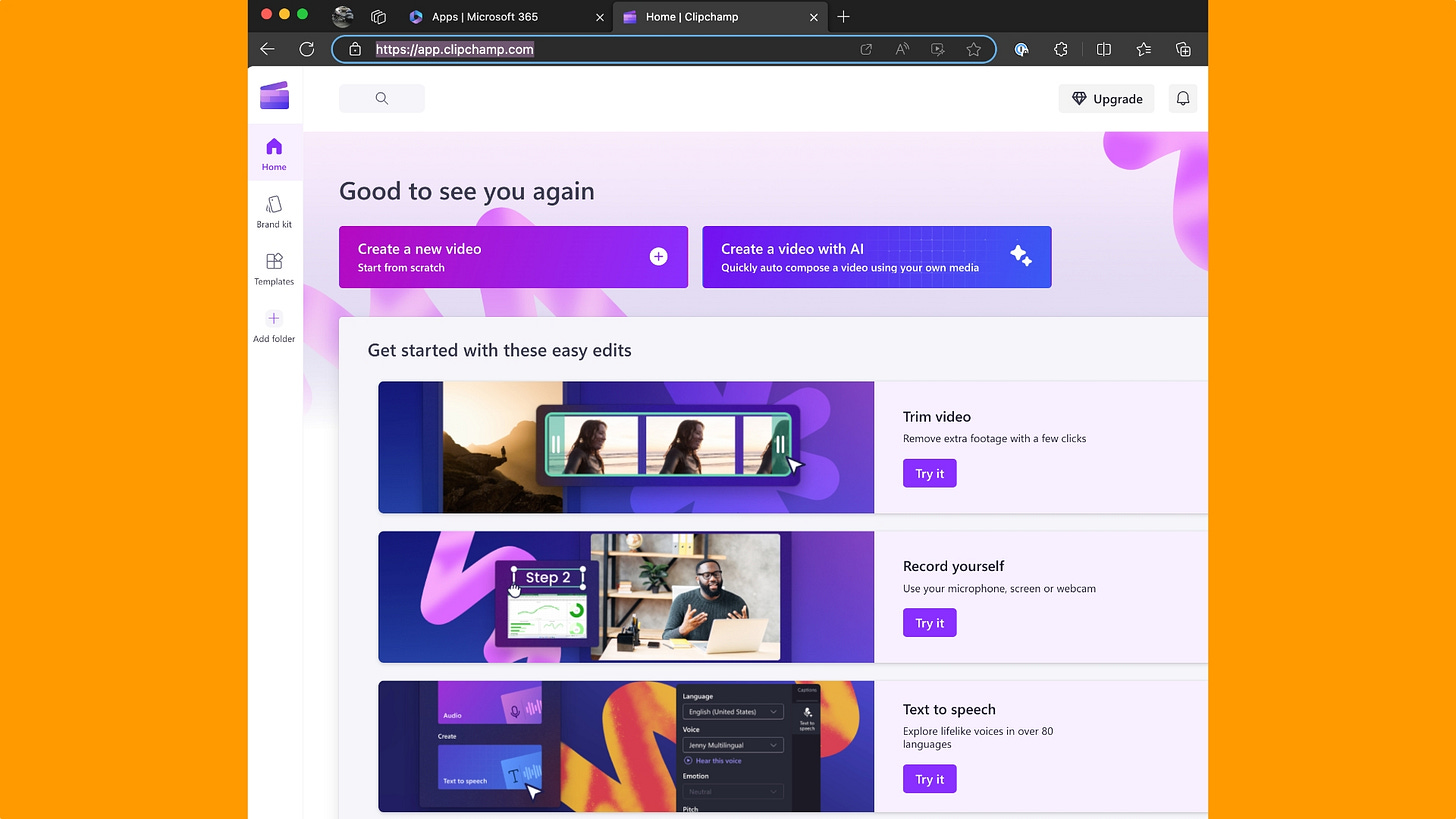The image size is (1456, 819).
Task: Click the Read aloud icon
Action: pos(902,49)
